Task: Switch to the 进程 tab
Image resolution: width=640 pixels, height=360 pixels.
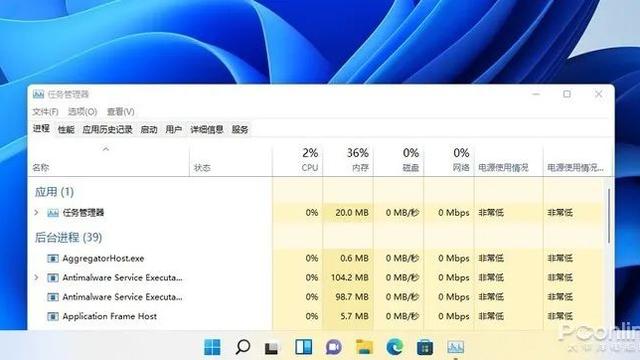Action: click(x=41, y=129)
